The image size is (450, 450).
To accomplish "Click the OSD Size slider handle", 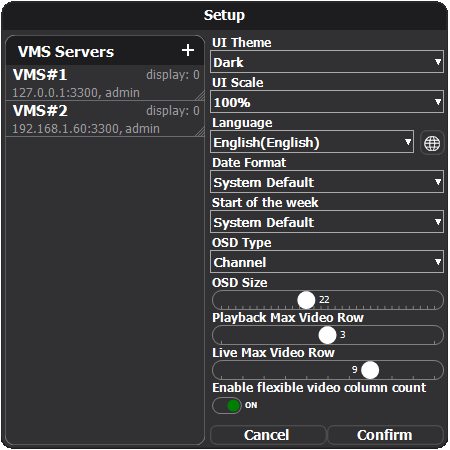I will tap(306, 300).
